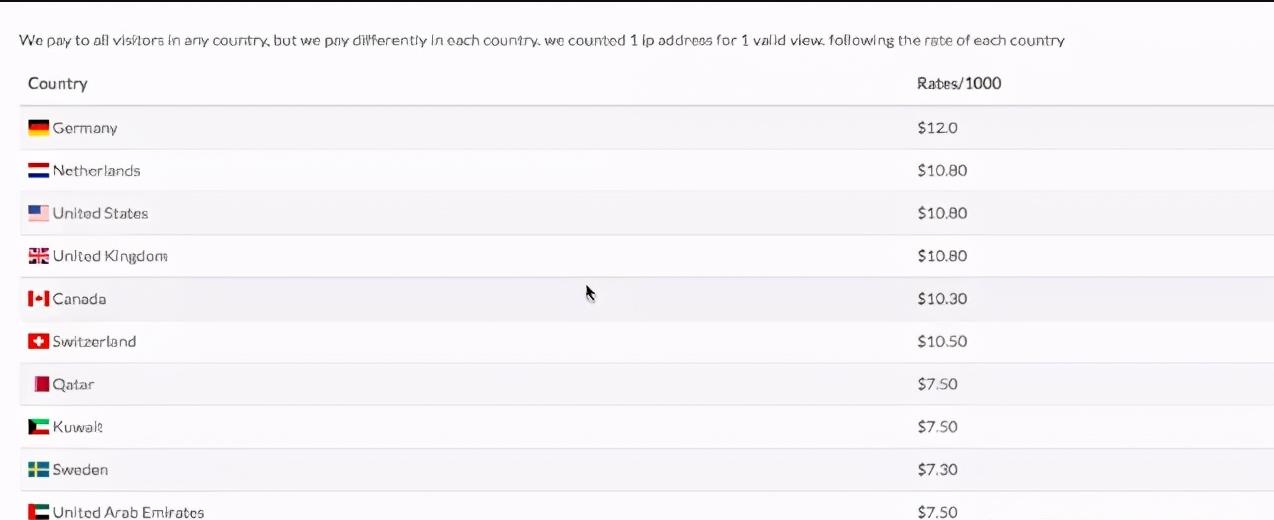Viewport: 1274px width, 520px height.
Task: Click the Netherlands flag icon
Action: pyautogui.click(x=39, y=171)
